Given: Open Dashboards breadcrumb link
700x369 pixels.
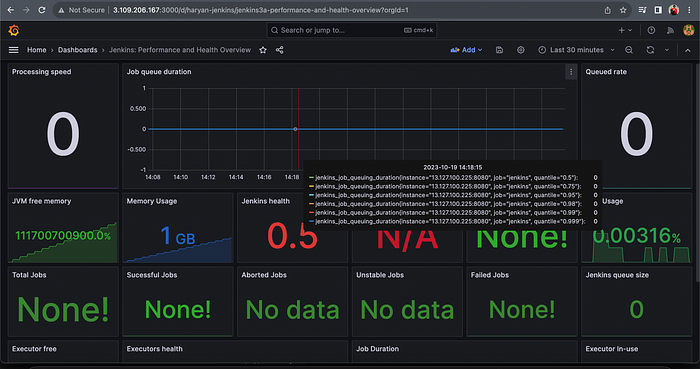Looking at the screenshot, I should coord(77,50).
